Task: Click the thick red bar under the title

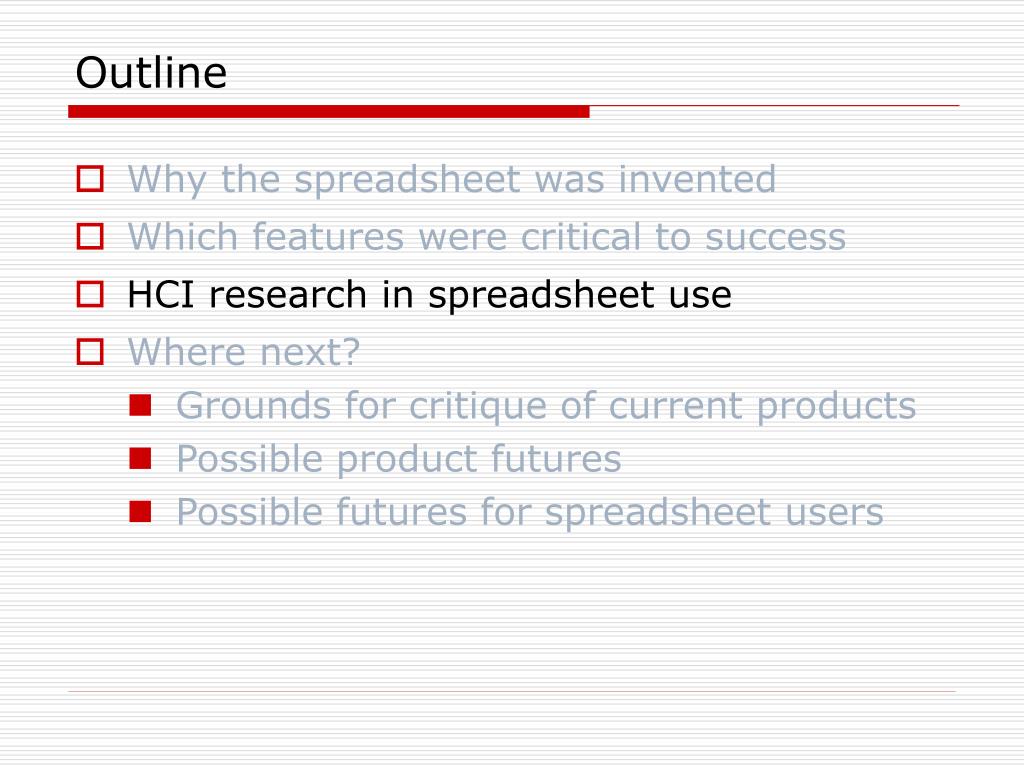Action: point(328,112)
